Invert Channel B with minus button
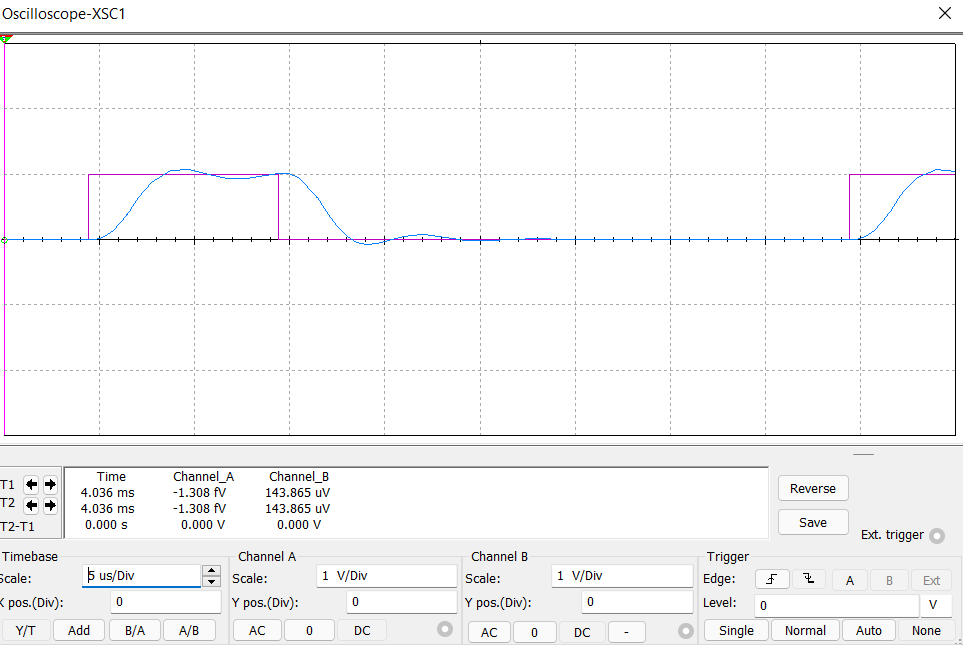The image size is (963, 645). 626,632
